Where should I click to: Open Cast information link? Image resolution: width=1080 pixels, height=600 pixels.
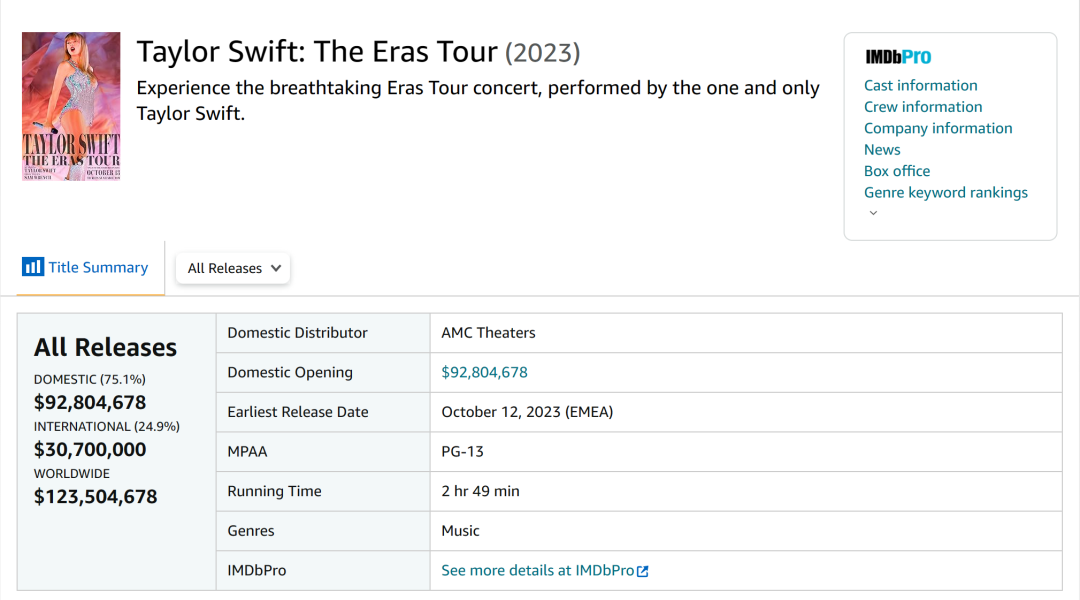point(920,85)
